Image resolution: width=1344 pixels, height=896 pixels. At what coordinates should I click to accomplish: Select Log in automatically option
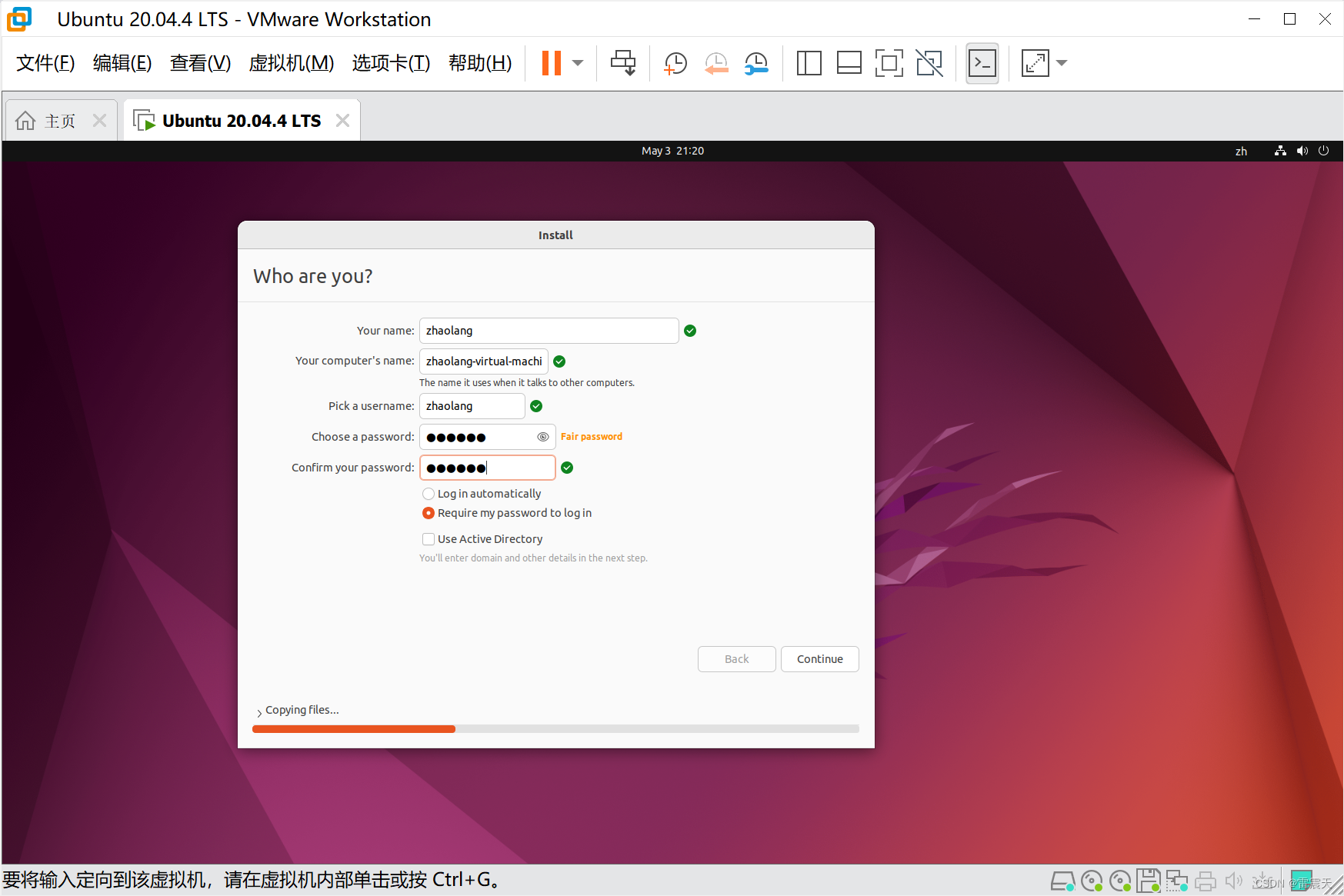click(429, 494)
